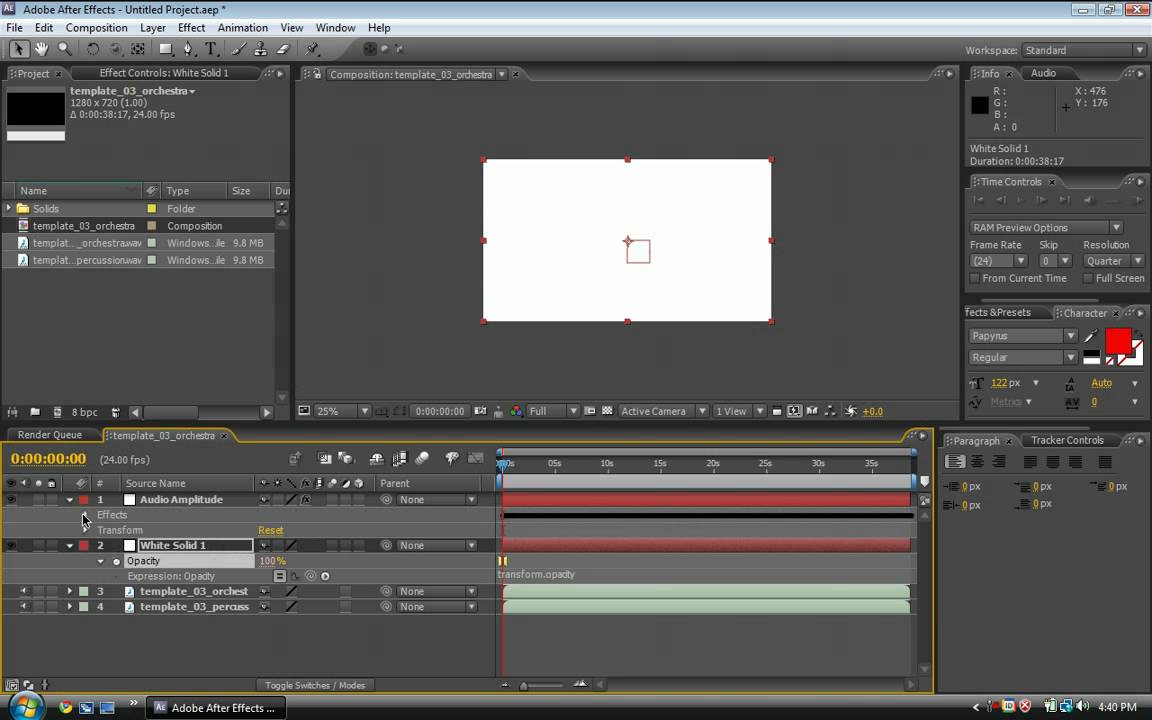Open the 1 View layout dropdown

[x=739, y=411]
